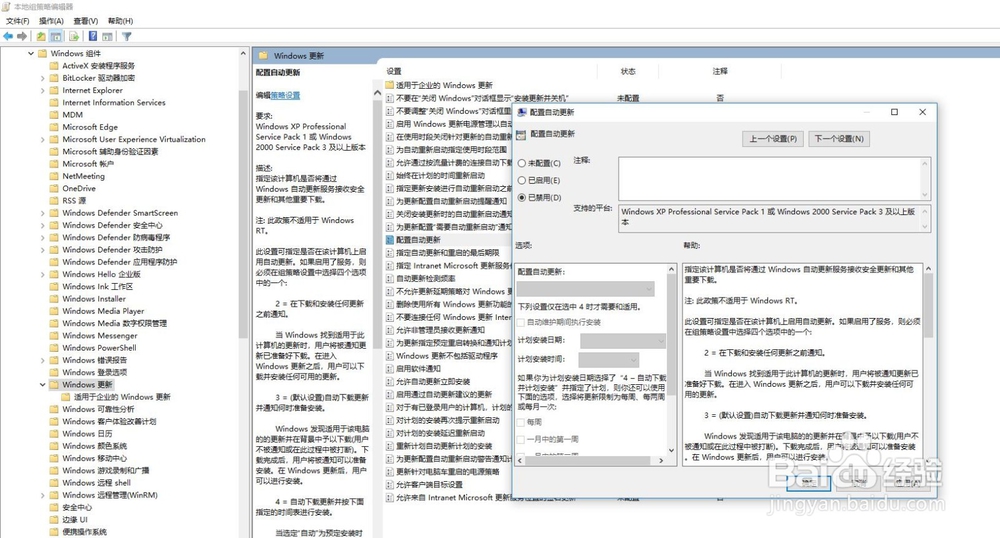This screenshot has height=538, width=1000.
Task: Click 上一个设置(P) button
Action: [773, 138]
